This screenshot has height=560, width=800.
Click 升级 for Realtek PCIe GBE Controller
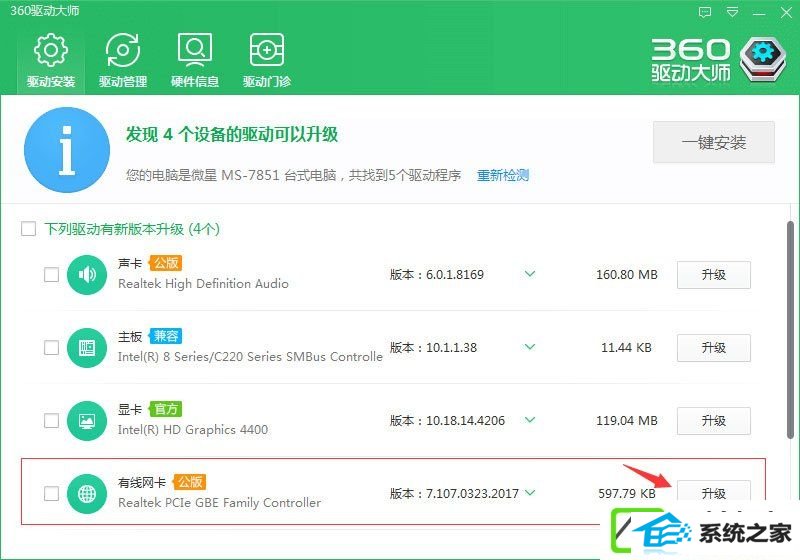click(714, 492)
